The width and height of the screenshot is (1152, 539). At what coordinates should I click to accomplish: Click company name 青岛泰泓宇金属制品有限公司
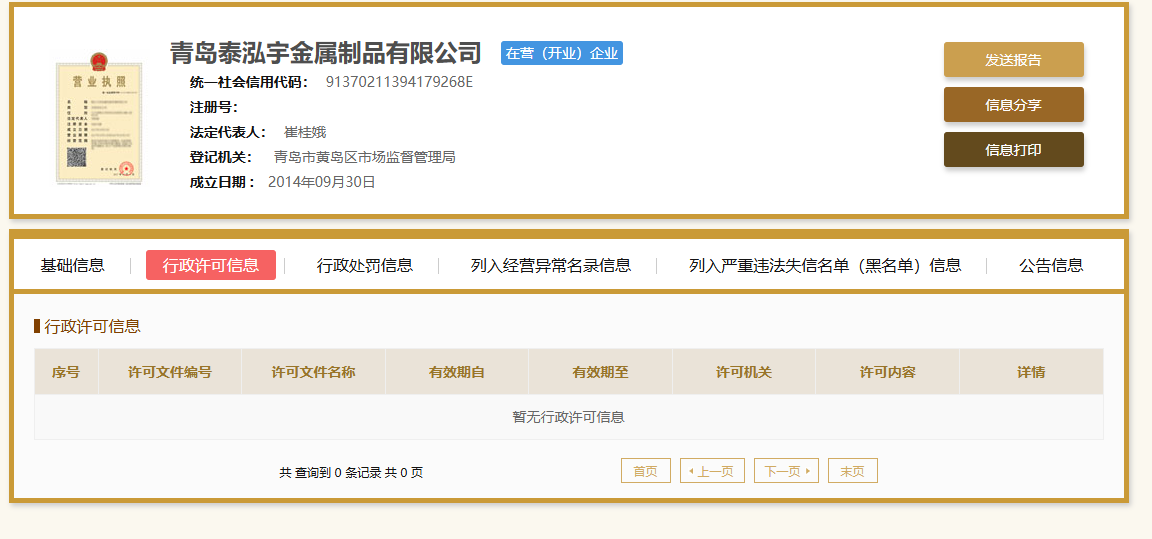(x=325, y=53)
